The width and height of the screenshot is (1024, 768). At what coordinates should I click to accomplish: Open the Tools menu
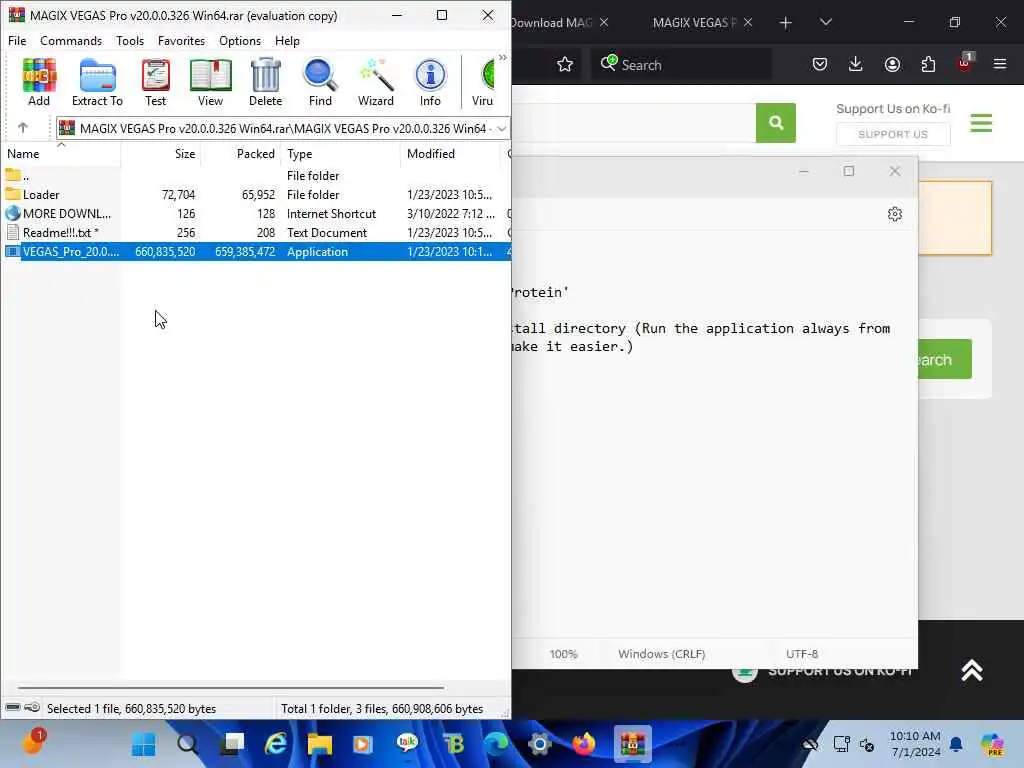[130, 40]
